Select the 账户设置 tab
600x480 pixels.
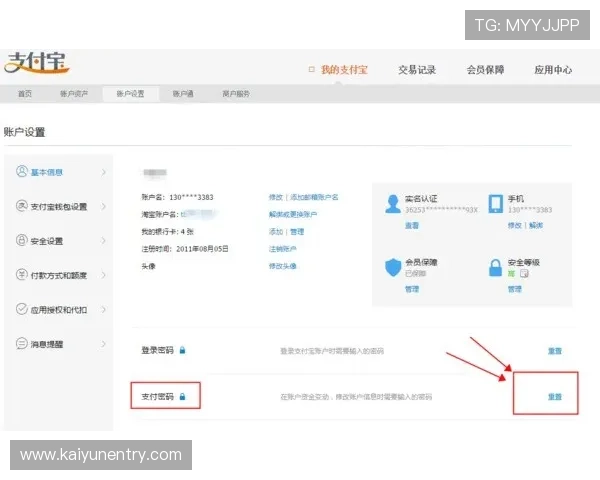[x=130, y=94]
